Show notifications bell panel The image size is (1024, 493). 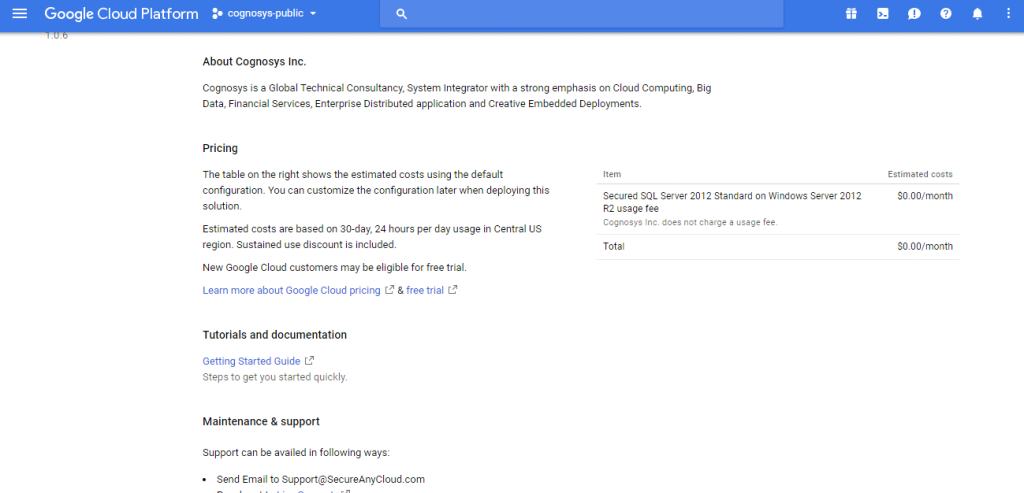[977, 14]
